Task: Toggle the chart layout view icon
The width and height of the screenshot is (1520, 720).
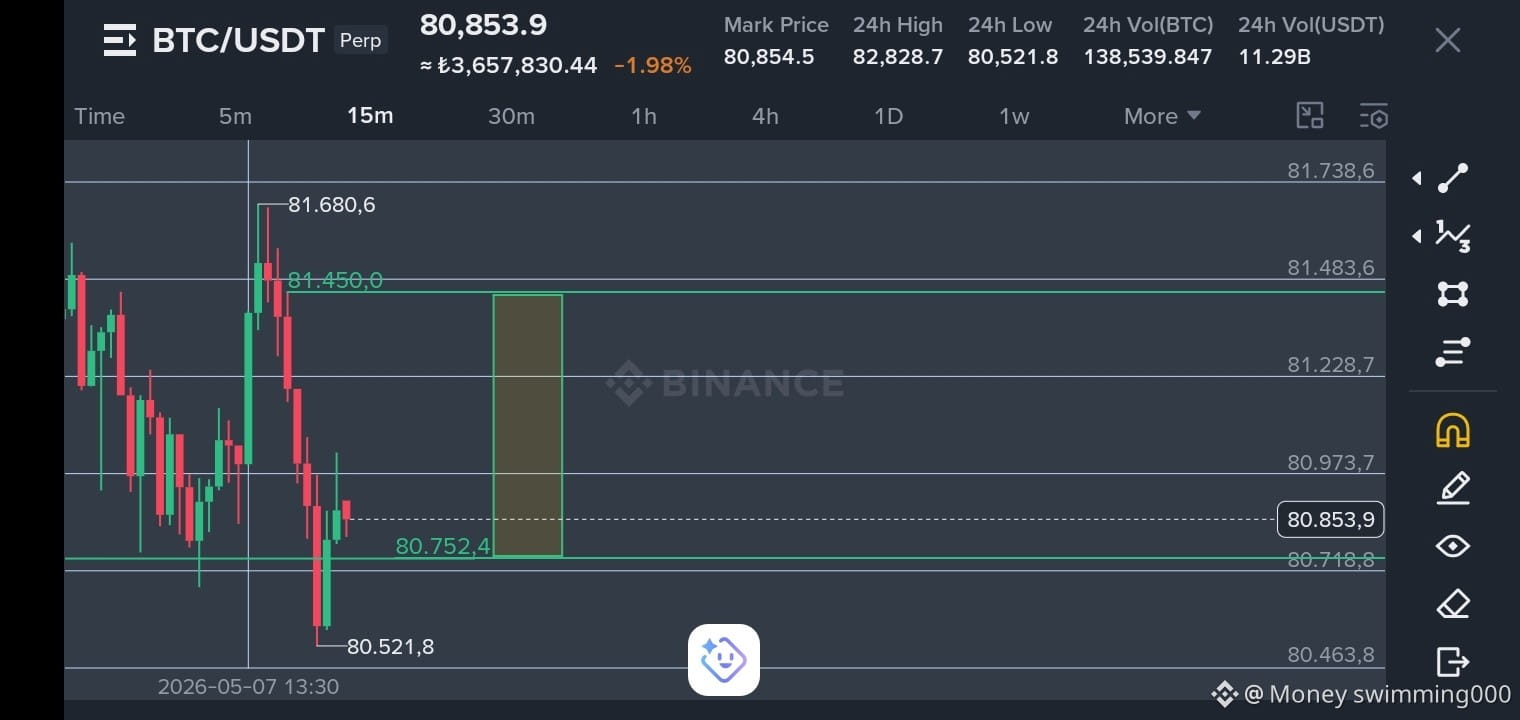Action: (x=1310, y=116)
